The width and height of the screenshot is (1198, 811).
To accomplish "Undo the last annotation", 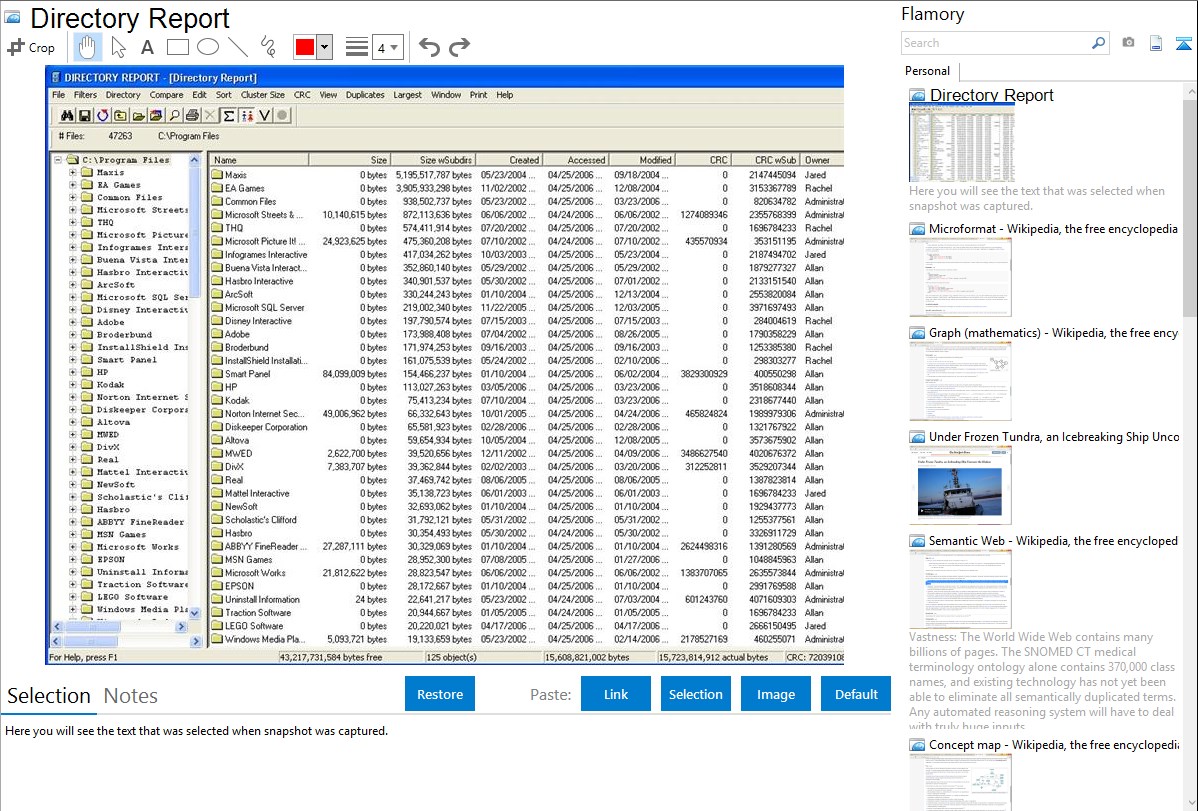I will click(429, 47).
